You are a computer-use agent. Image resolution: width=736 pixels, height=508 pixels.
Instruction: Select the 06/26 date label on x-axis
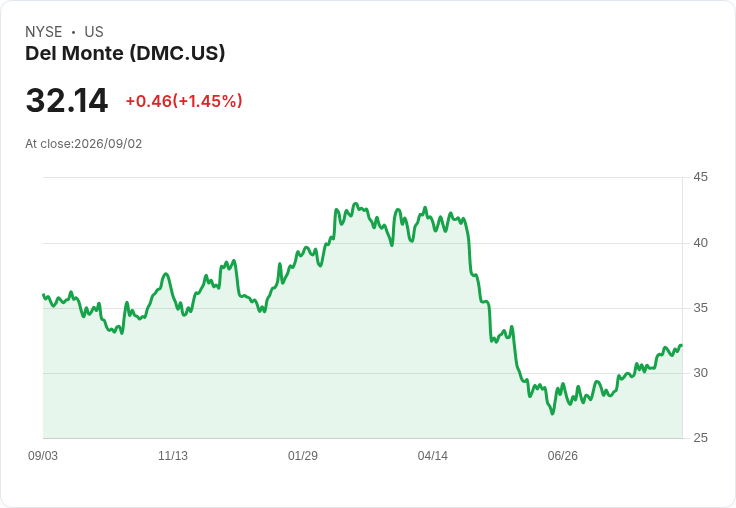(x=563, y=455)
